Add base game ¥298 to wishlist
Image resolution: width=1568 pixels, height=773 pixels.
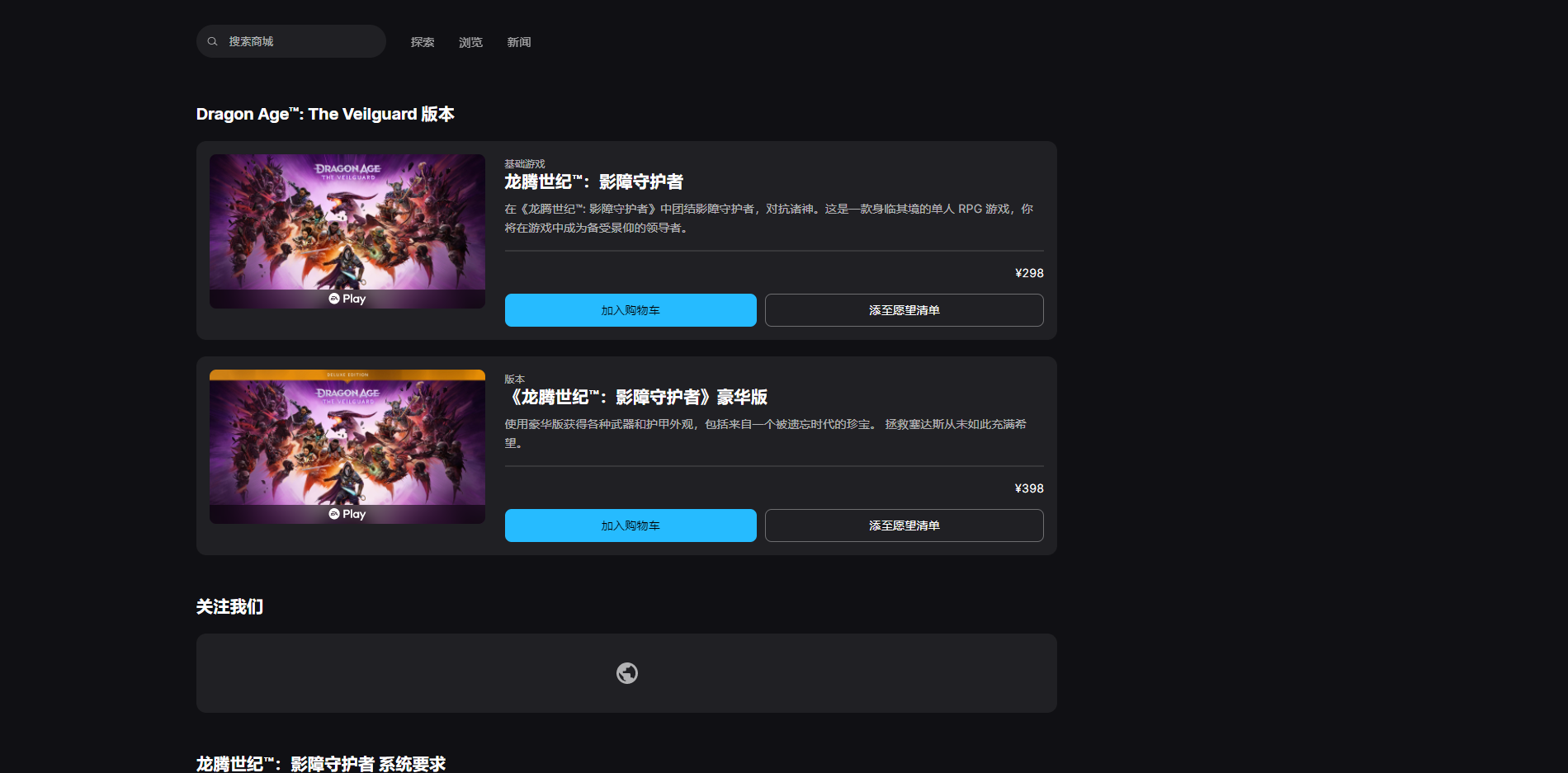tap(904, 310)
